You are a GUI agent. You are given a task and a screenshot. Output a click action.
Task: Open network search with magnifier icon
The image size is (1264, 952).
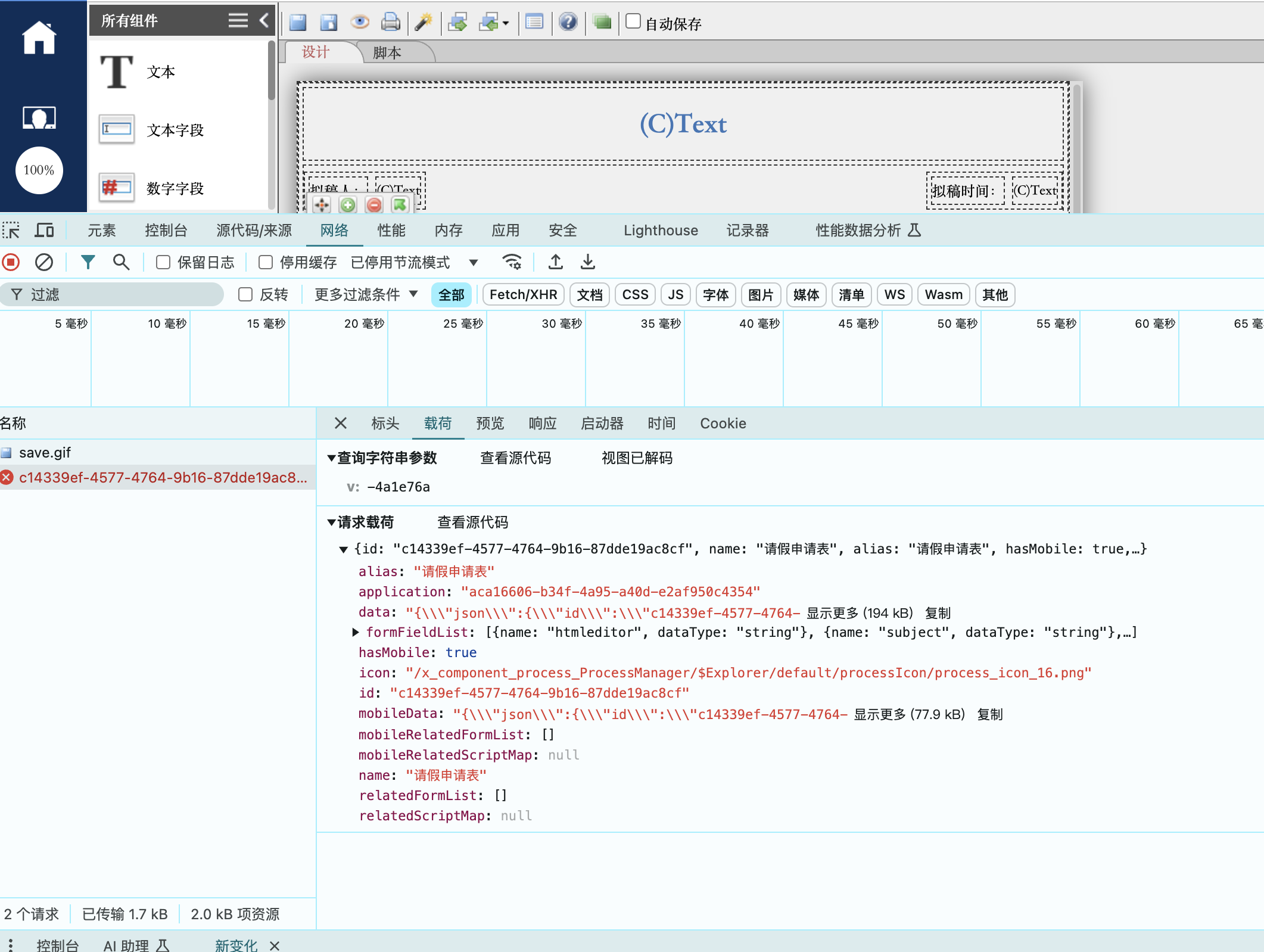(121, 262)
